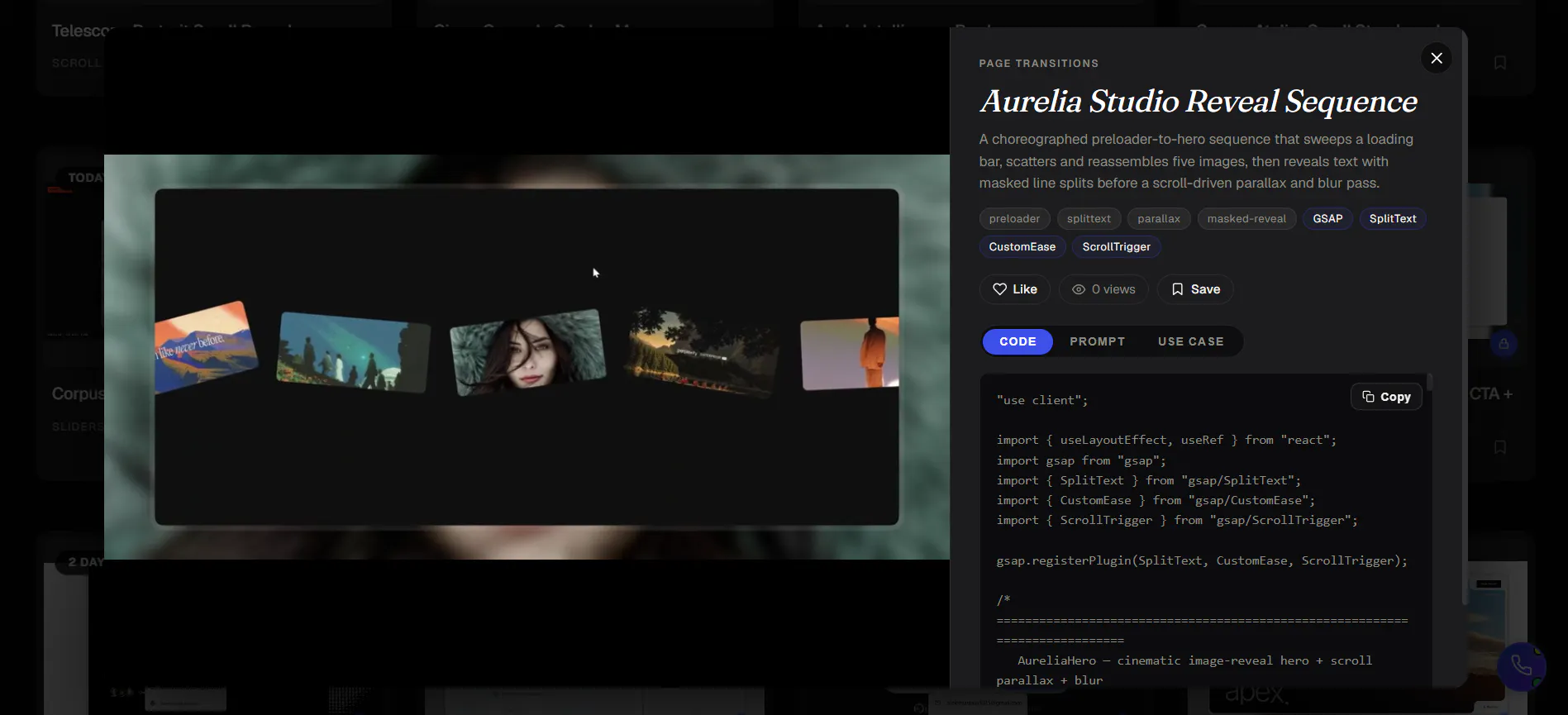Select the orange-suited figure image
The width and height of the screenshot is (1568, 715).
(850, 354)
